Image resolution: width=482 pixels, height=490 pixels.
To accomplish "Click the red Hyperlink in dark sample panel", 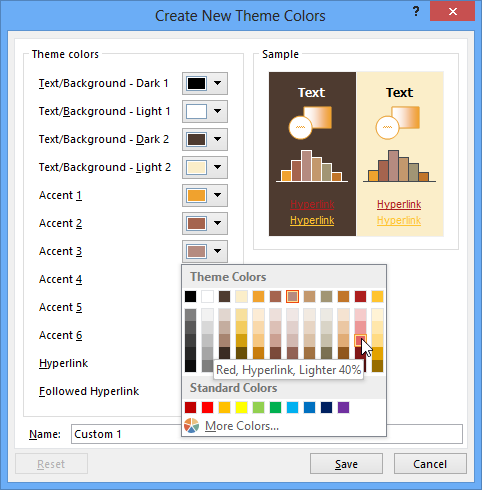I will pyautogui.click(x=312, y=204).
